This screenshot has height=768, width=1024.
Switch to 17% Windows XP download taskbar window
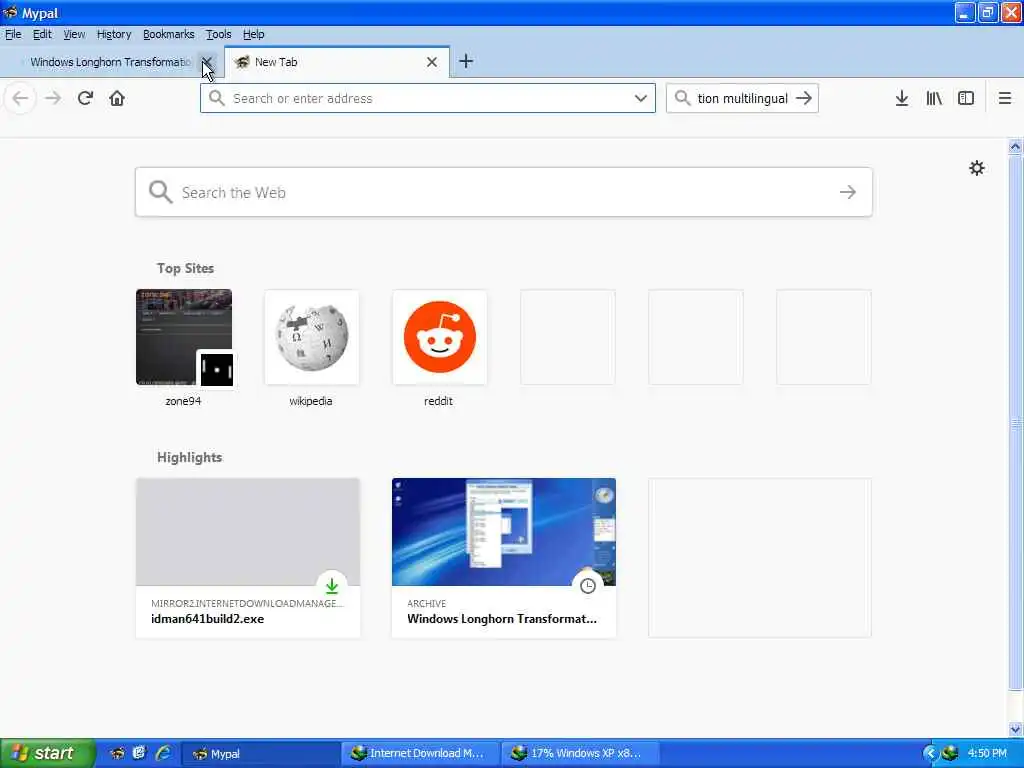pos(581,753)
